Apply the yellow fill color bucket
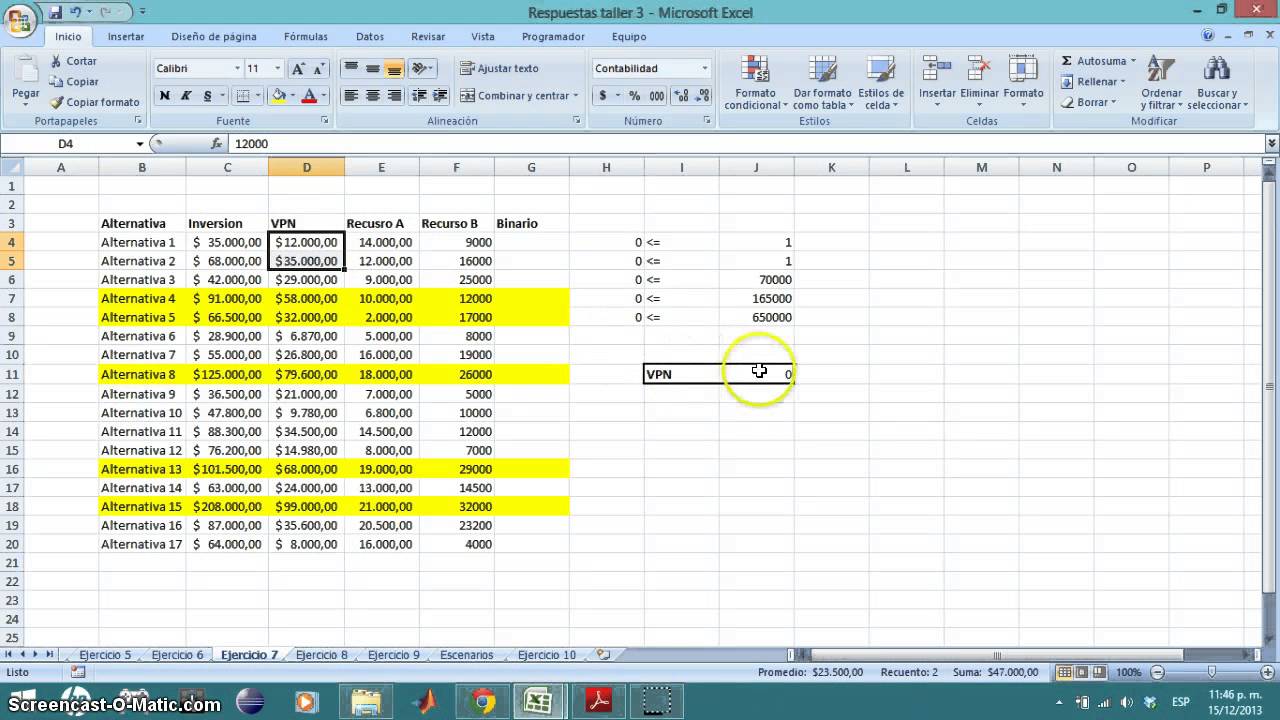 (279, 96)
